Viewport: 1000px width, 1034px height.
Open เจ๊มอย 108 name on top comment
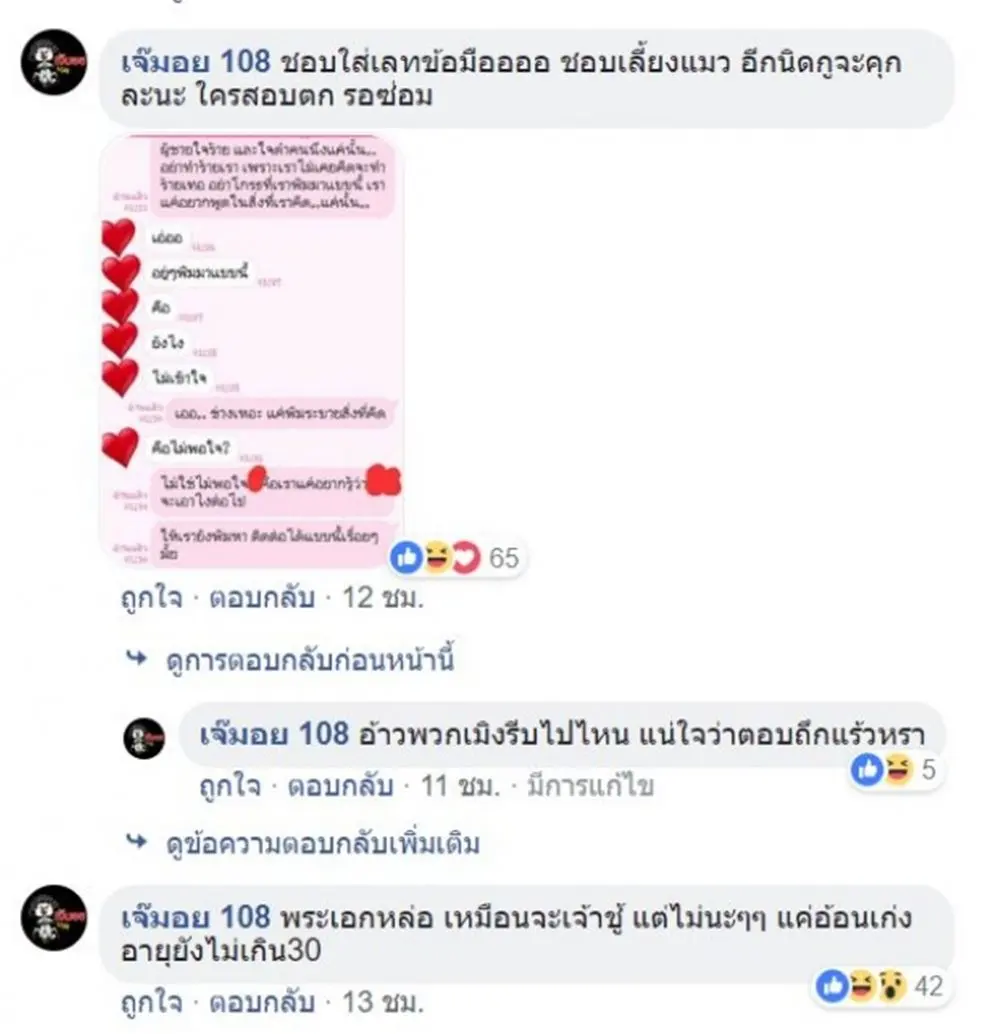tap(196, 62)
